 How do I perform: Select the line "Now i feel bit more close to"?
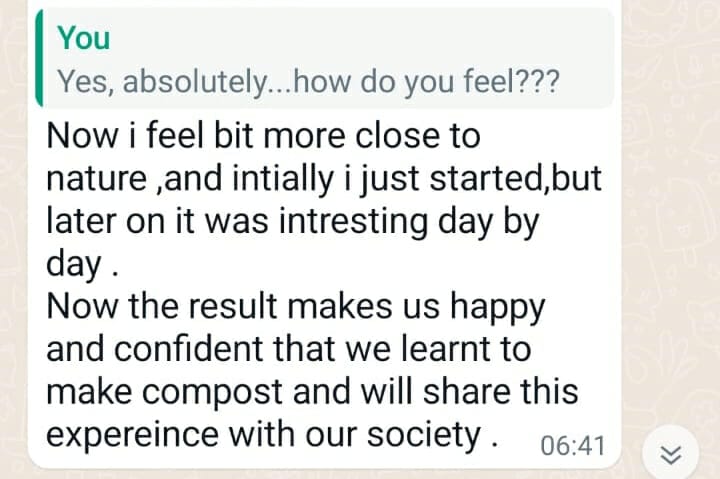263,135
